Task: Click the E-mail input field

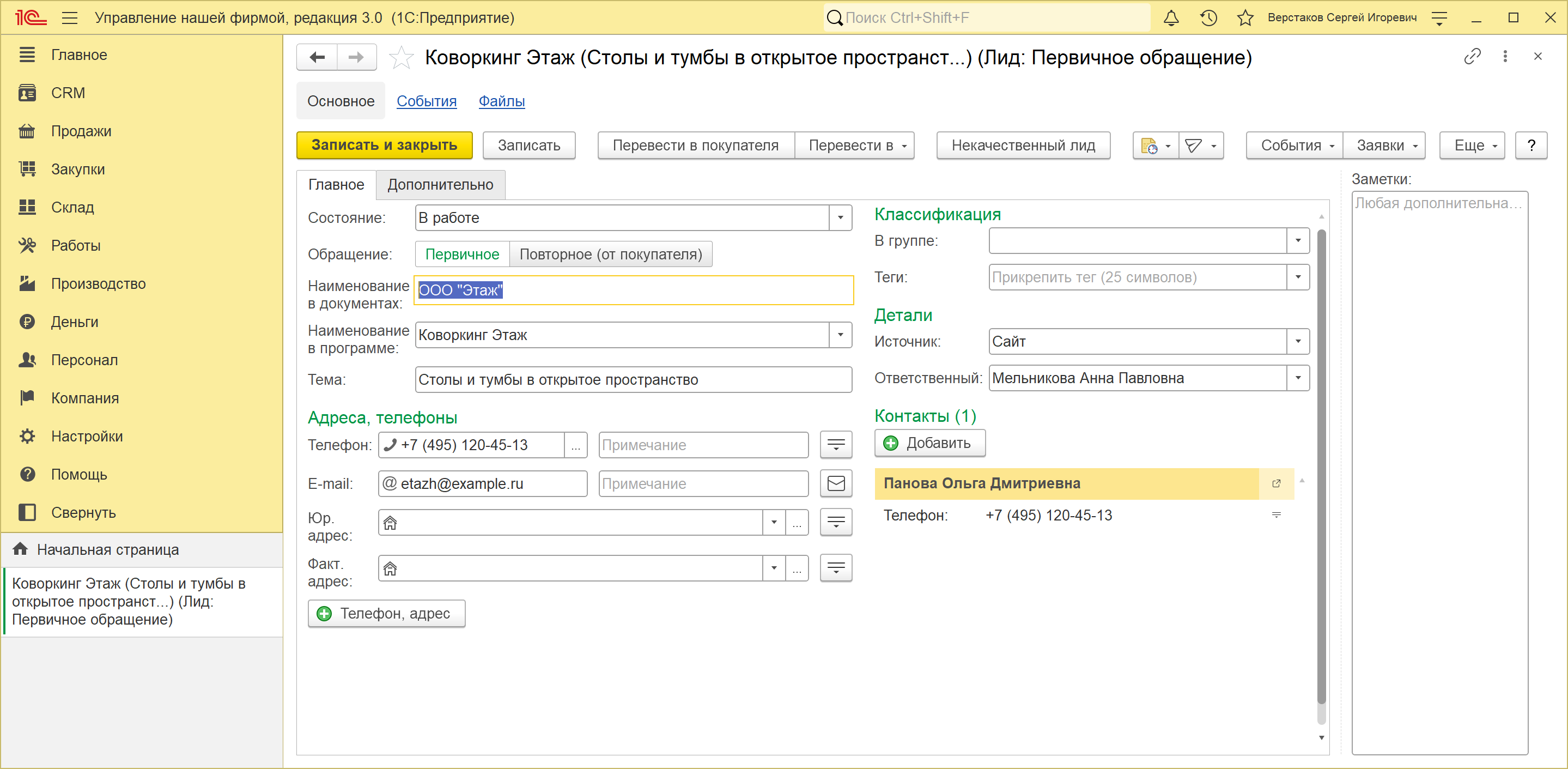Action: [x=483, y=483]
